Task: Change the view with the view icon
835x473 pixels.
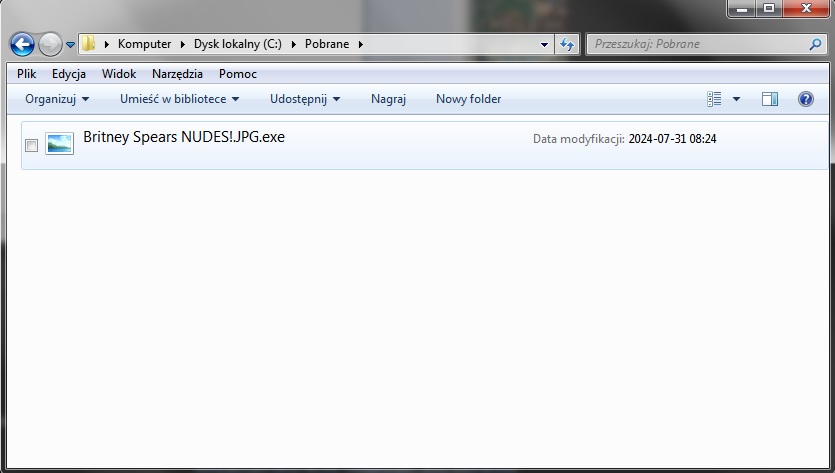Action: (x=714, y=99)
